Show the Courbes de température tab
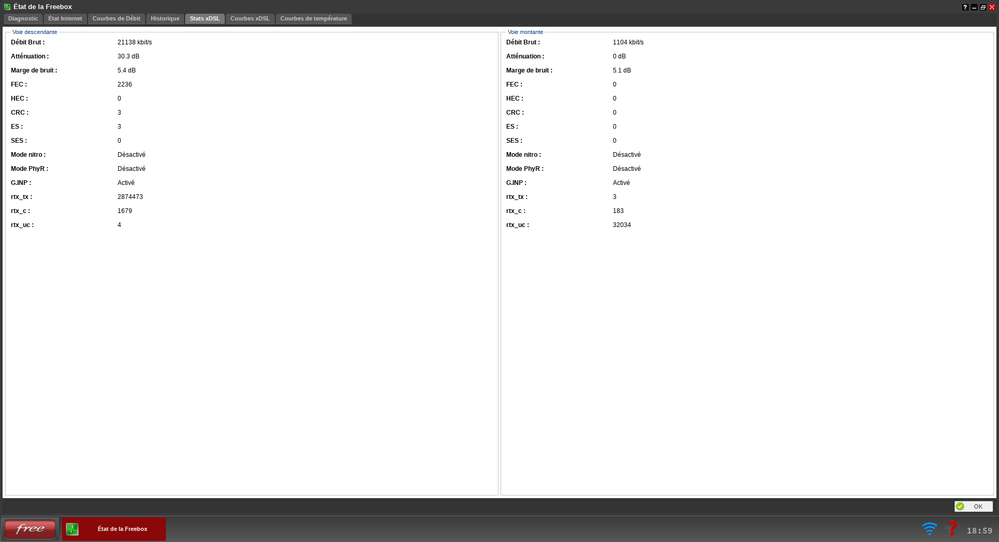The height and width of the screenshot is (542, 999). coord(313,18)
